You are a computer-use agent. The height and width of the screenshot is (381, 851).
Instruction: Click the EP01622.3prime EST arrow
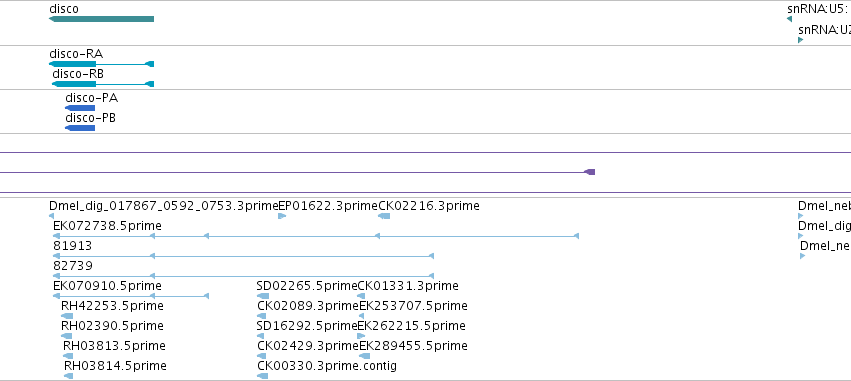coord(282,216)
